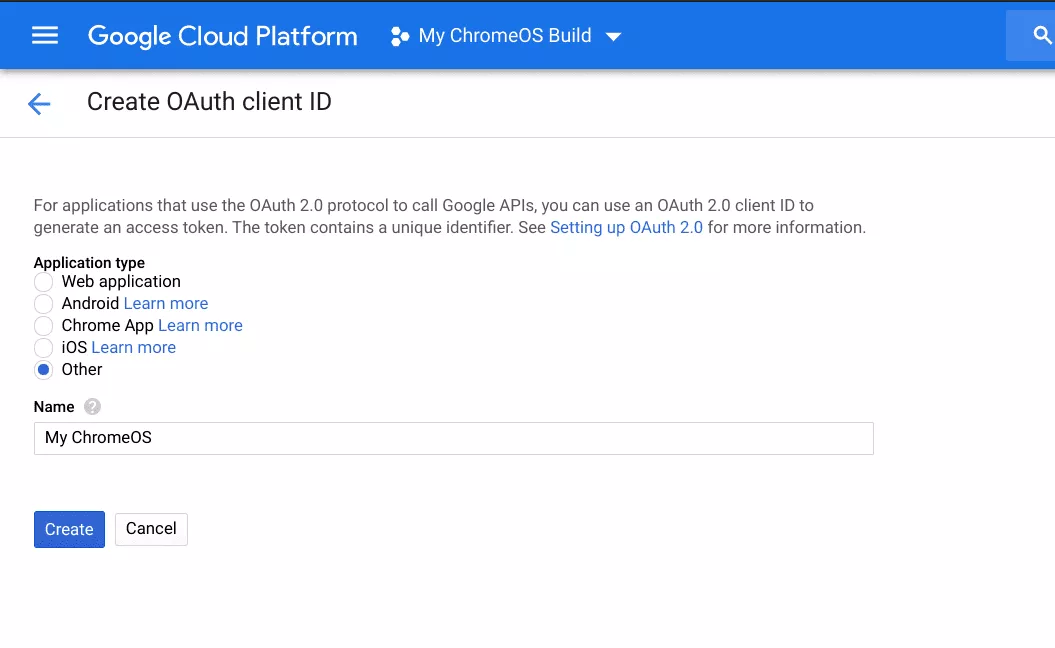Click the search magnifier icon

[1042, 37]
